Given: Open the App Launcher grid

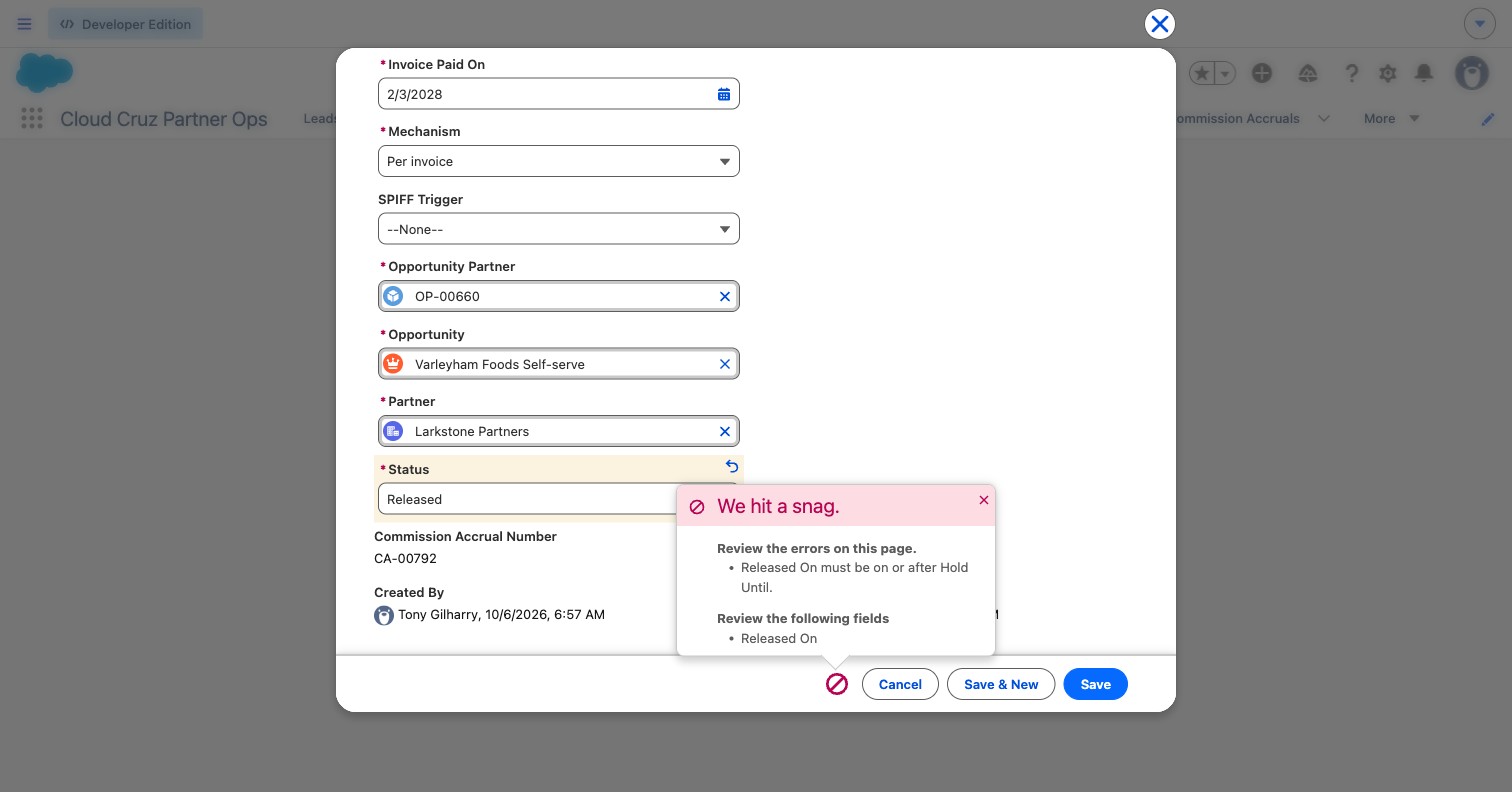Looking at the screenshot, I should pos(32,118).
